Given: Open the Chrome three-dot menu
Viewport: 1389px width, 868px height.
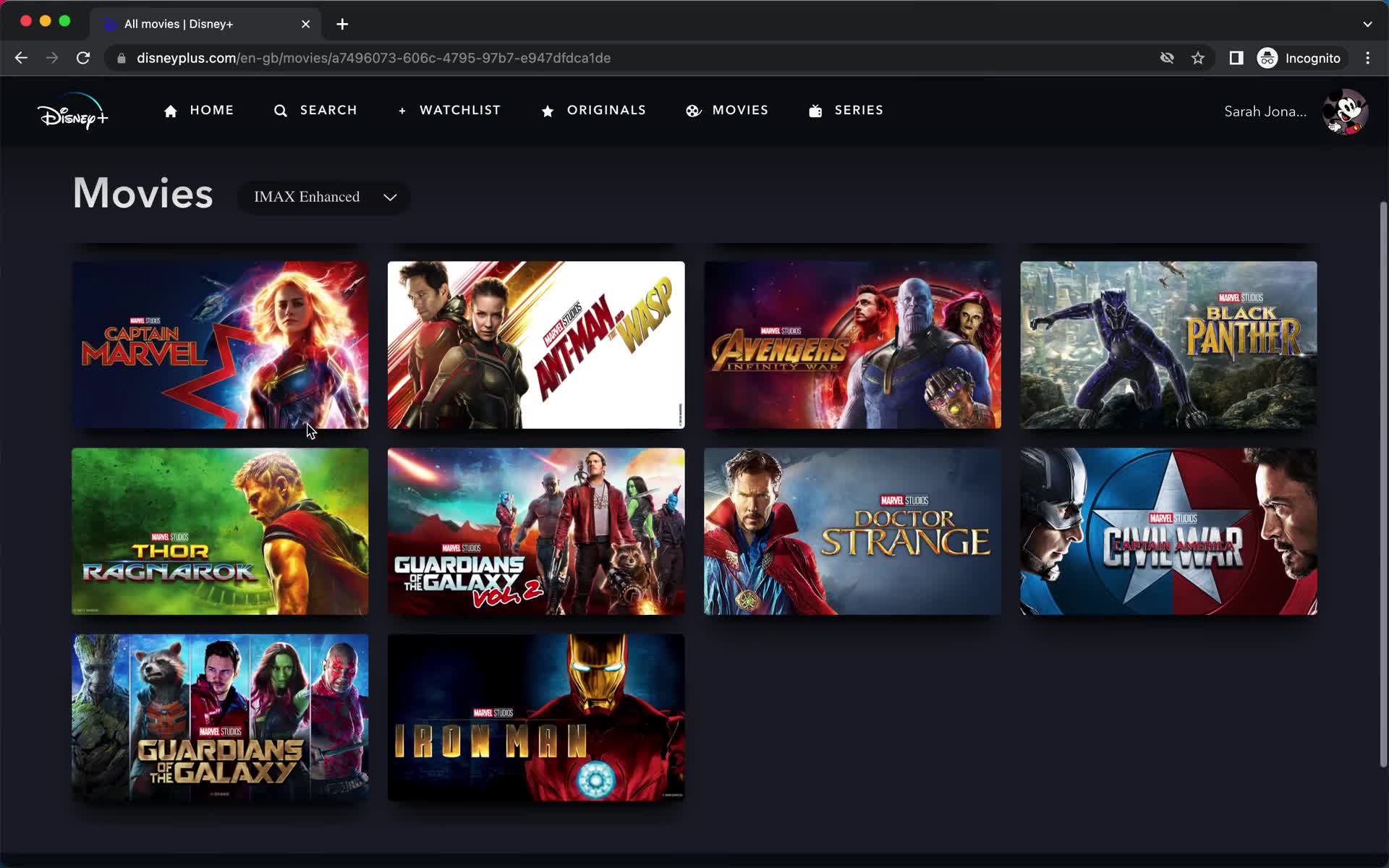Looking at the screenshot, I should pos(1367,58).
